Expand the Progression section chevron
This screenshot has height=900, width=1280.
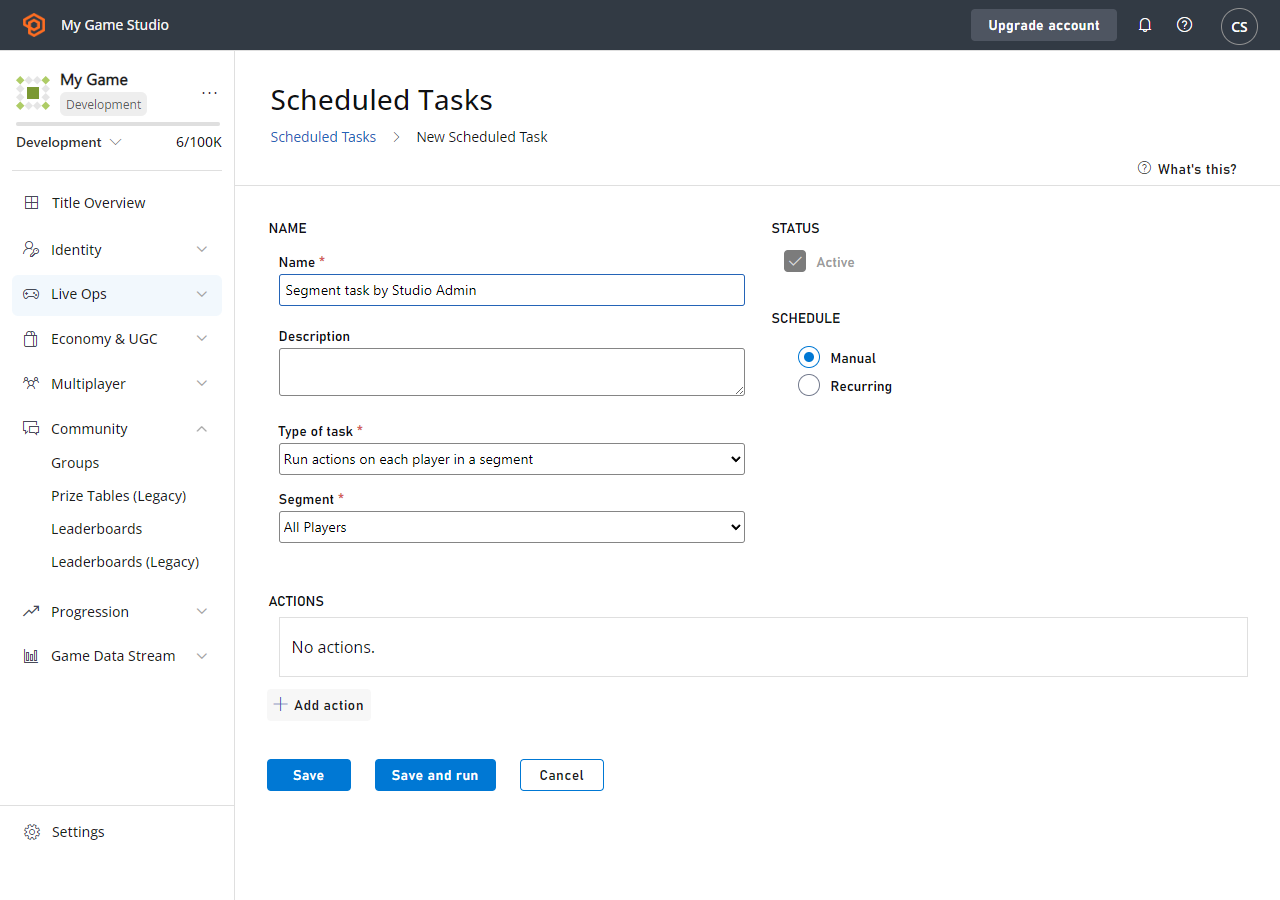coord(202,611)
